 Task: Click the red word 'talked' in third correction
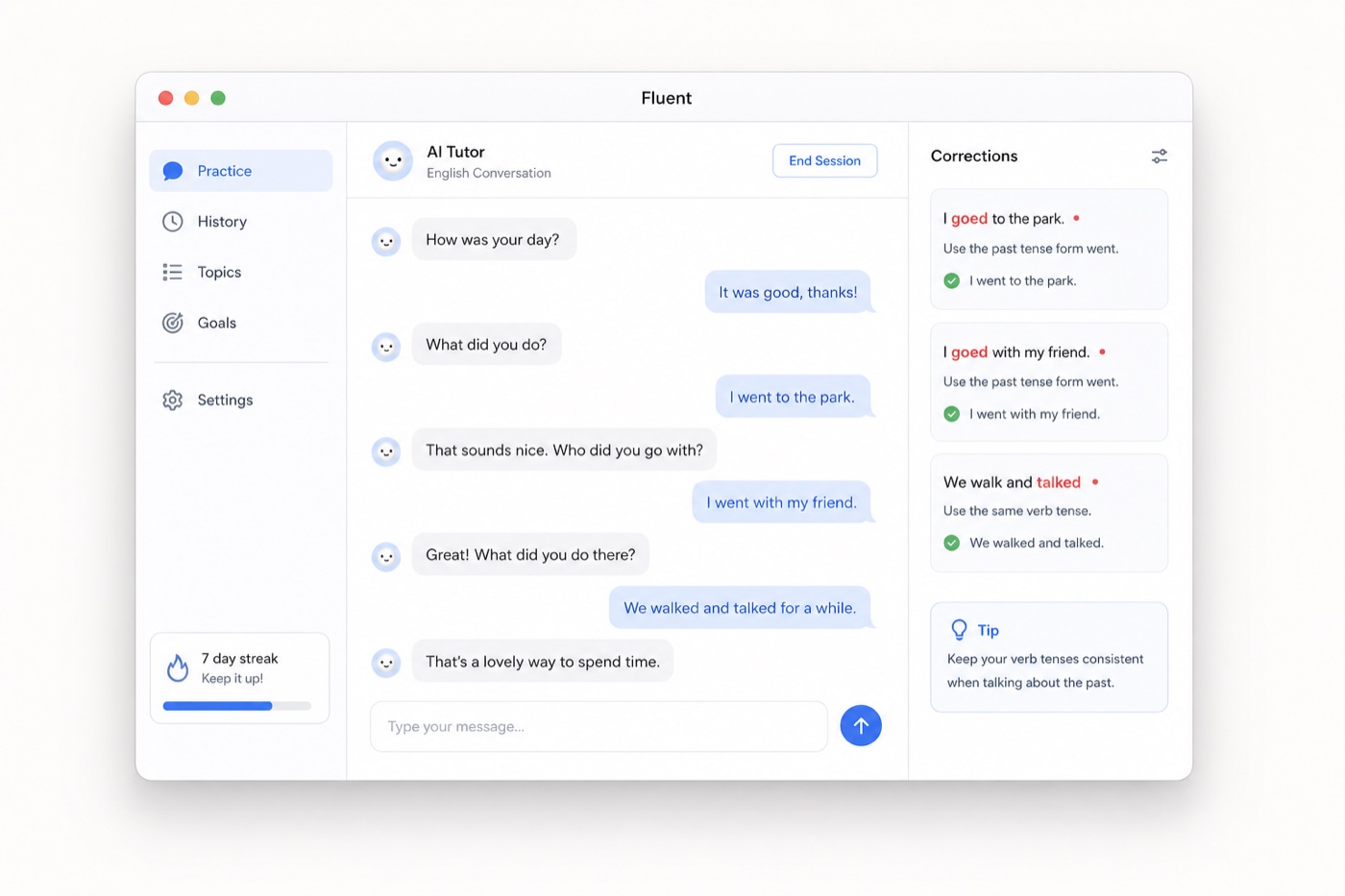pyautogui.click(x=1059, y=482)
